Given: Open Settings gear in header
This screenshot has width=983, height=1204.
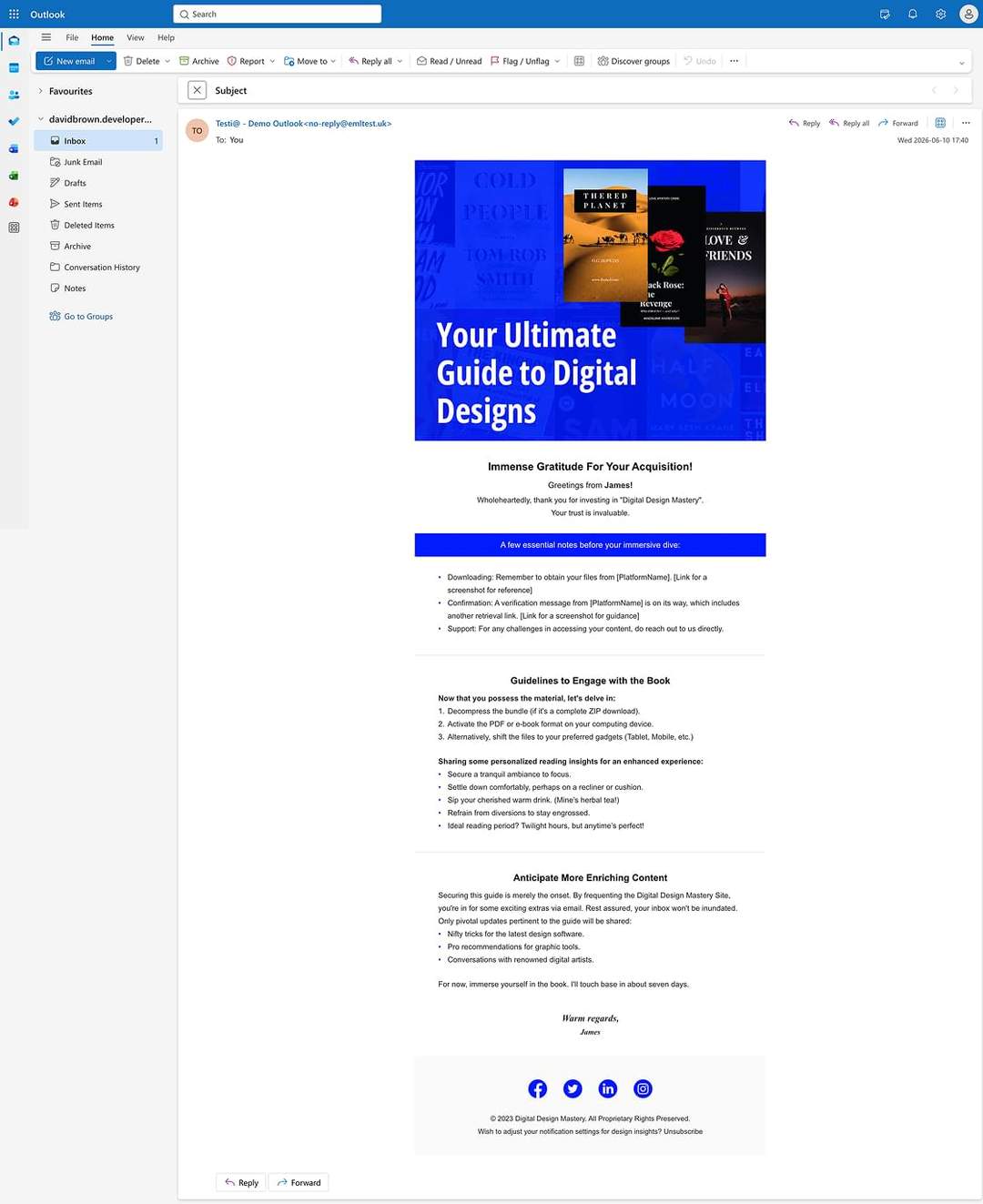Looking at the screenshot, I should click(x=941, y=15).
